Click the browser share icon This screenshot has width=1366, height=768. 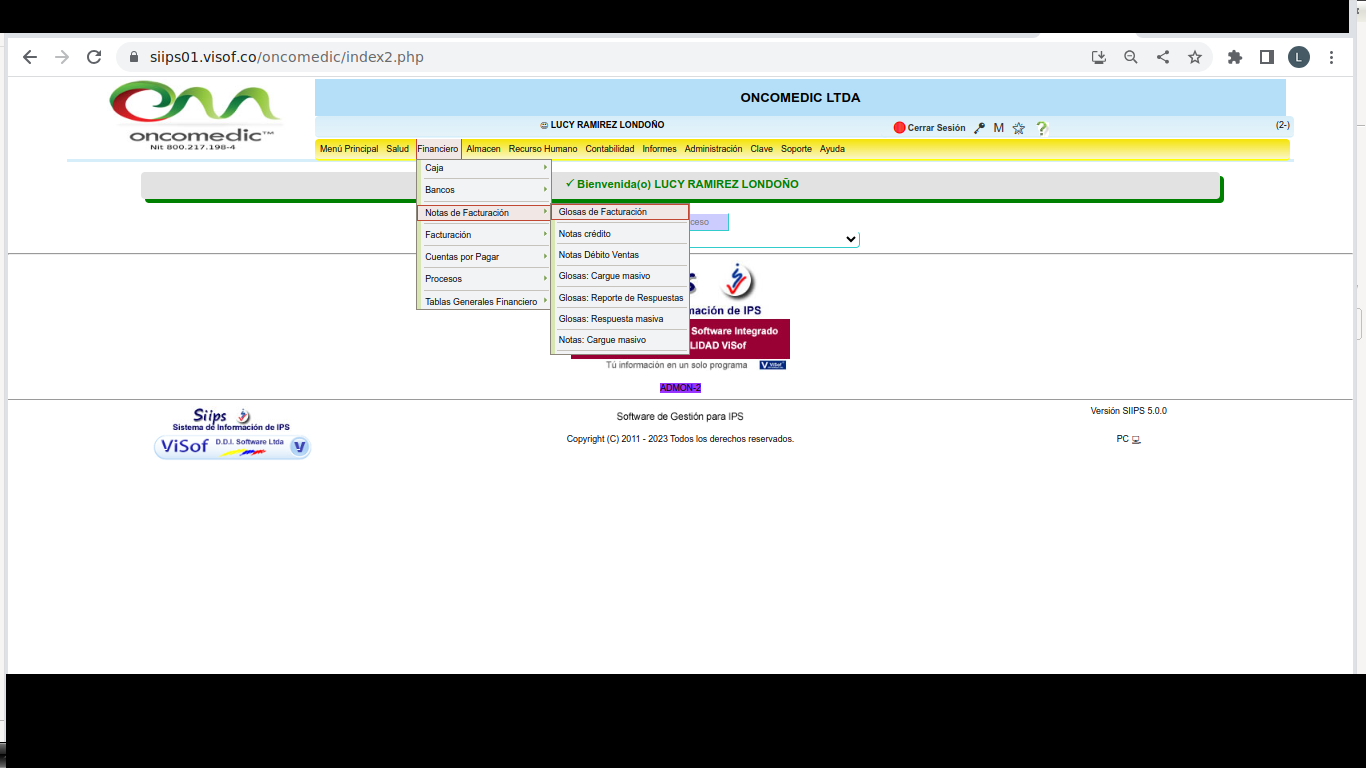pos(1162,57)
